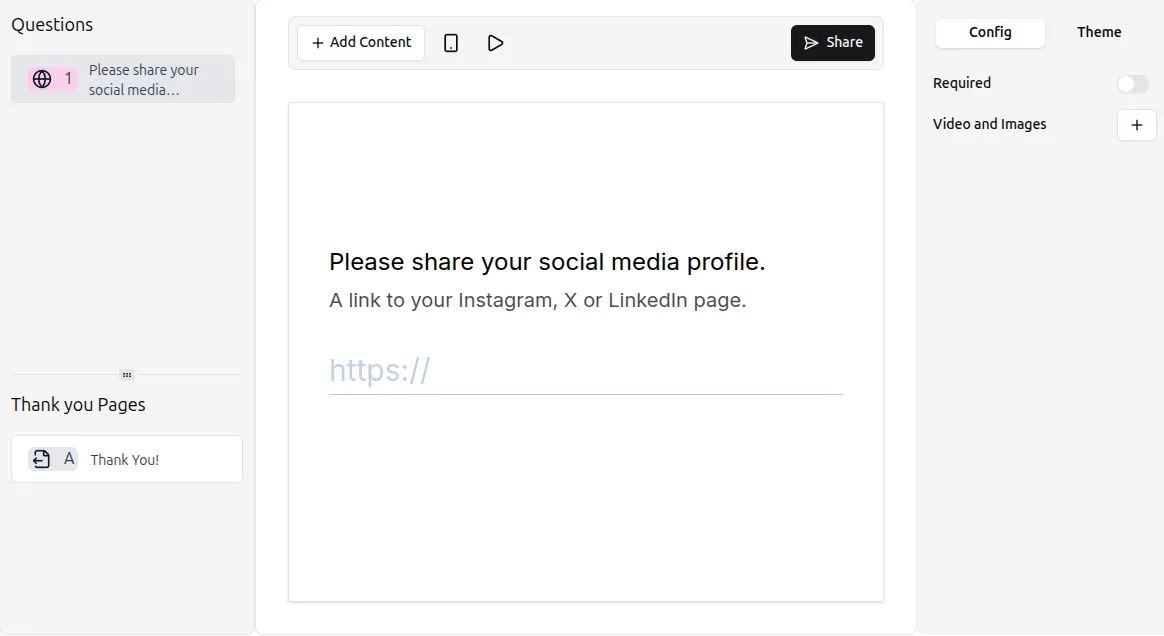Toggle the Required switch
Viewport: 1164px width, 636px height.
pyautogui.click(x=1133, y=84)
